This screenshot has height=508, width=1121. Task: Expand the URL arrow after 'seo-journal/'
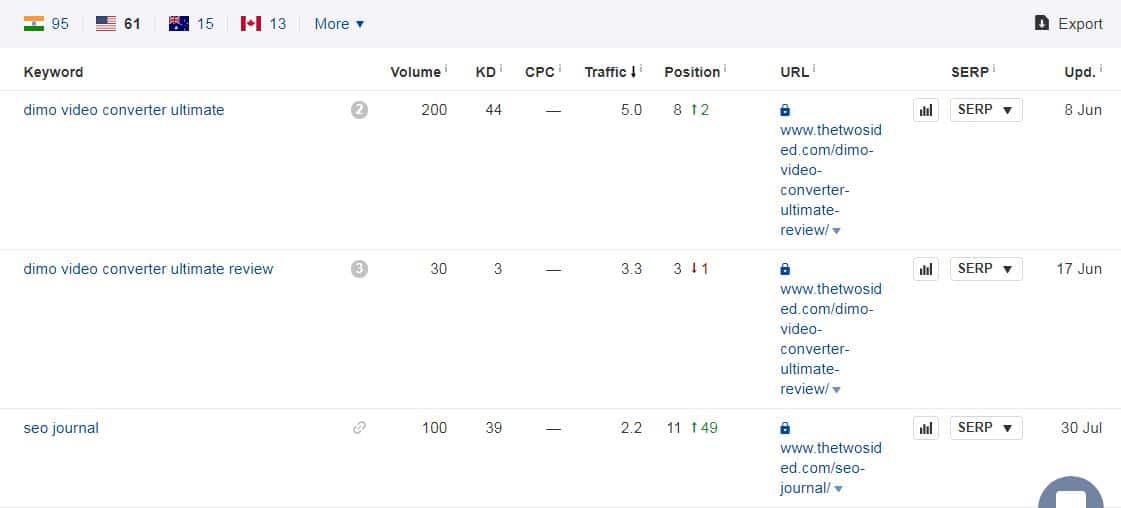[x=839, y=489]
